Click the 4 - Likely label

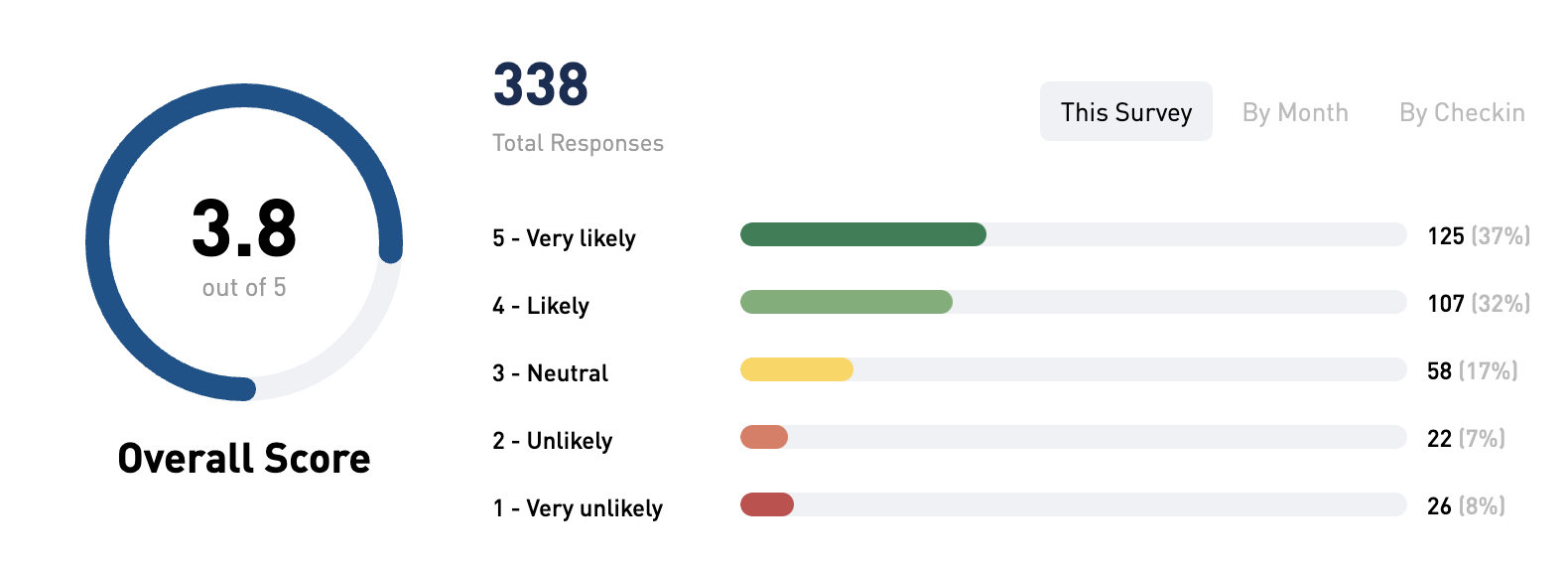(x=541, y=306)
